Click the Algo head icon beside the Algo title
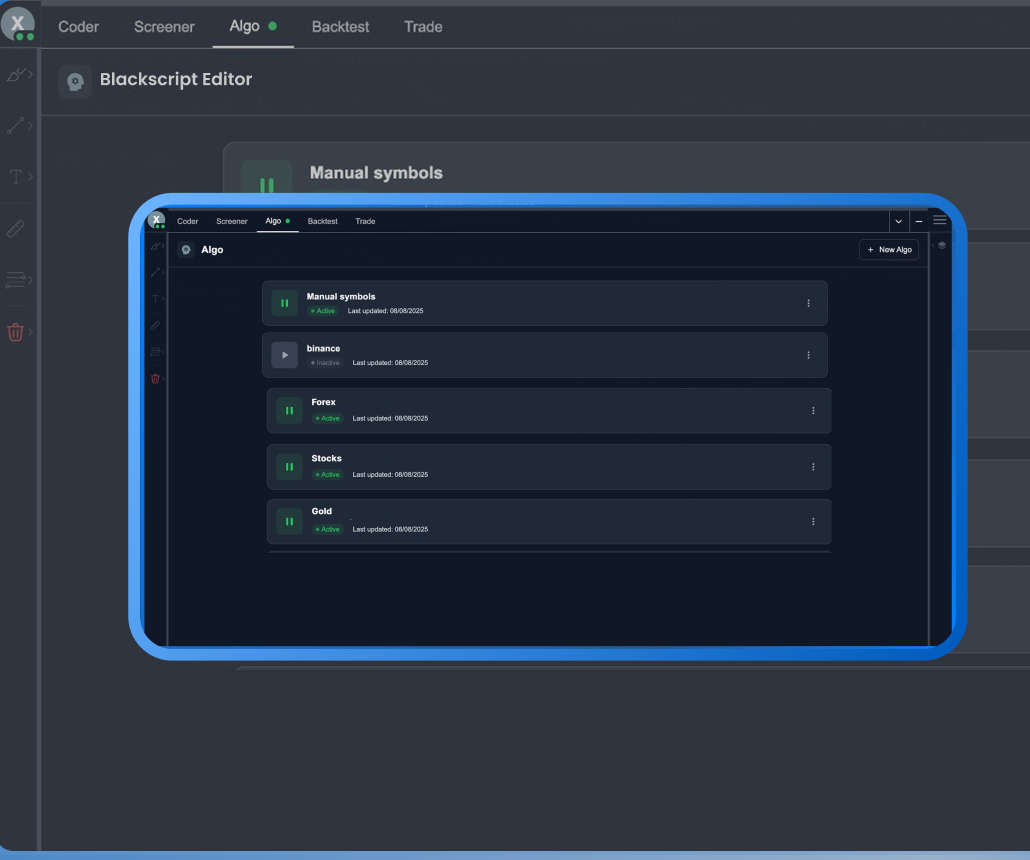Screen dimensions: 1030x860 pos(186,250)
